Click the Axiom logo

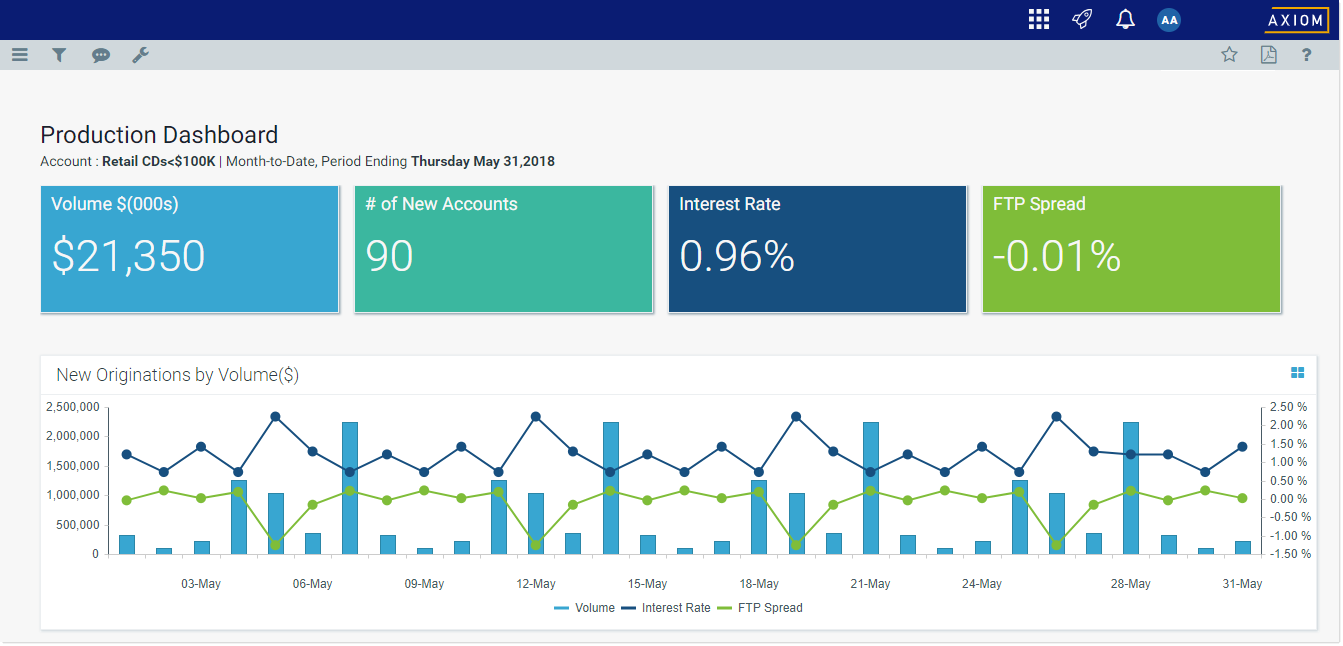[x=1296, y=20]
